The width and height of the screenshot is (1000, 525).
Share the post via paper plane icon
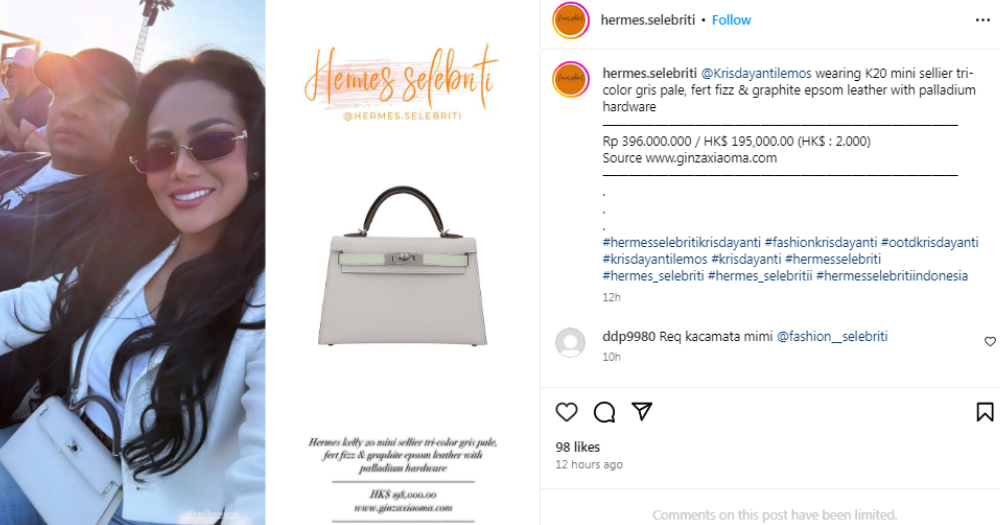click(642, 411)
